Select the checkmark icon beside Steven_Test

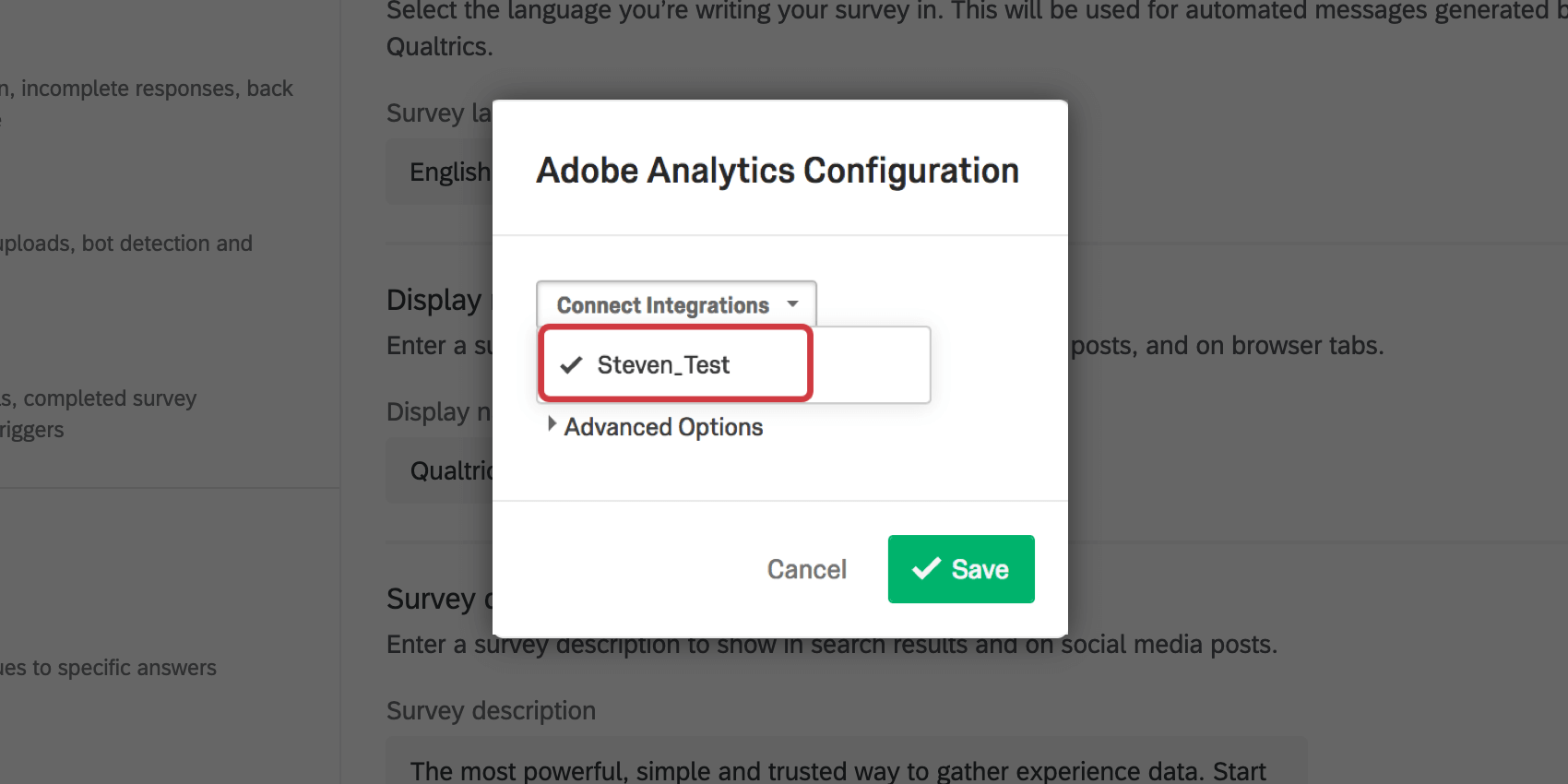pyautogui.click(x=571, y=364)
